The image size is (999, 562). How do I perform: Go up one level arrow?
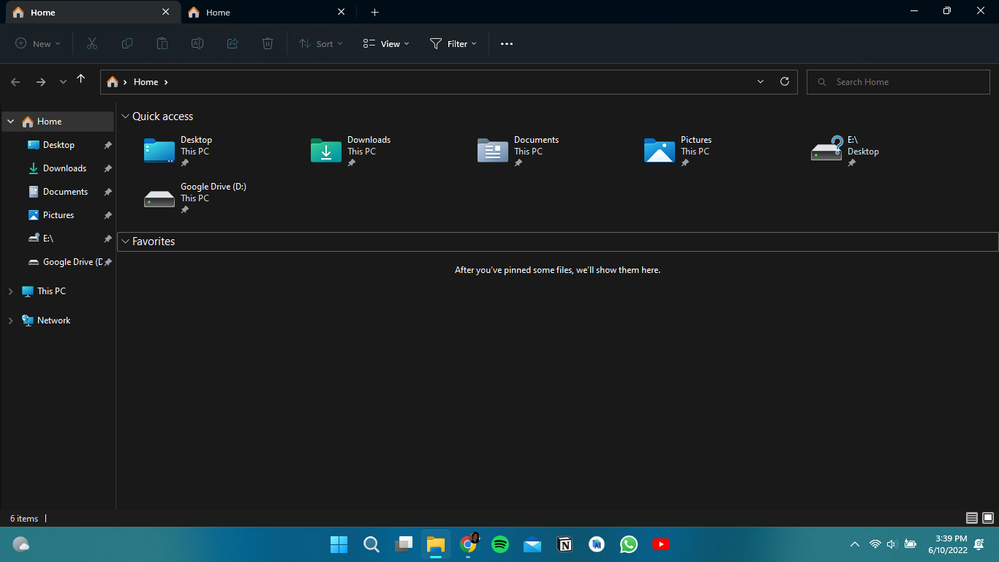[x=81, y=80]
